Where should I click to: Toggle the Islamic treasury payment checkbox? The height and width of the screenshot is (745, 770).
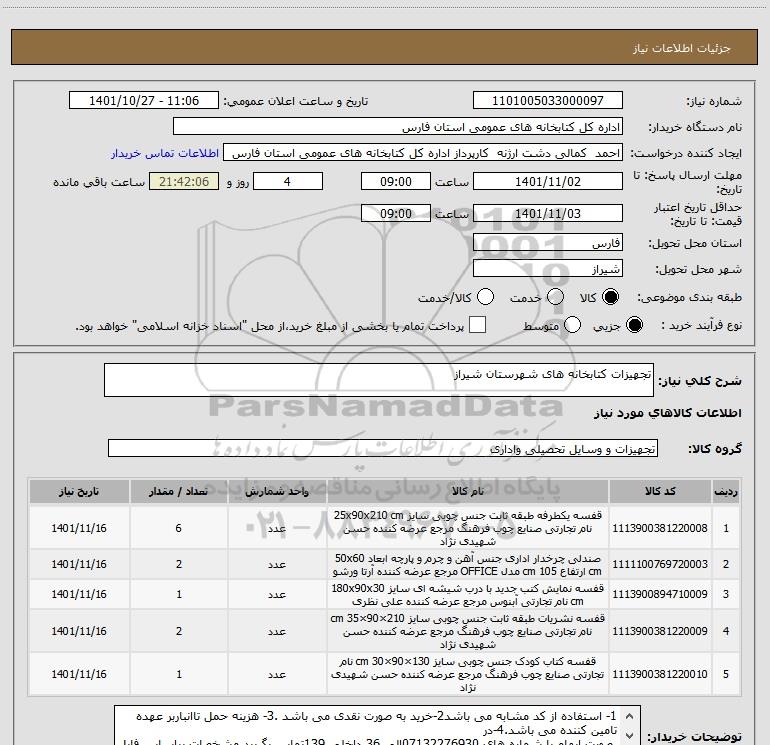tap(477, 325)
